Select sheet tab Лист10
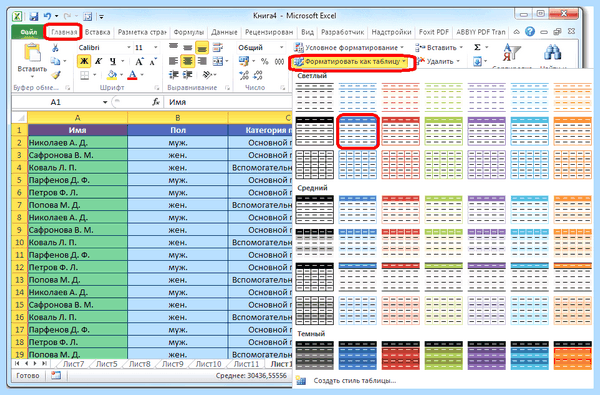Image resolution: width=600 pixels, height=395 pixels. (208, 364)
